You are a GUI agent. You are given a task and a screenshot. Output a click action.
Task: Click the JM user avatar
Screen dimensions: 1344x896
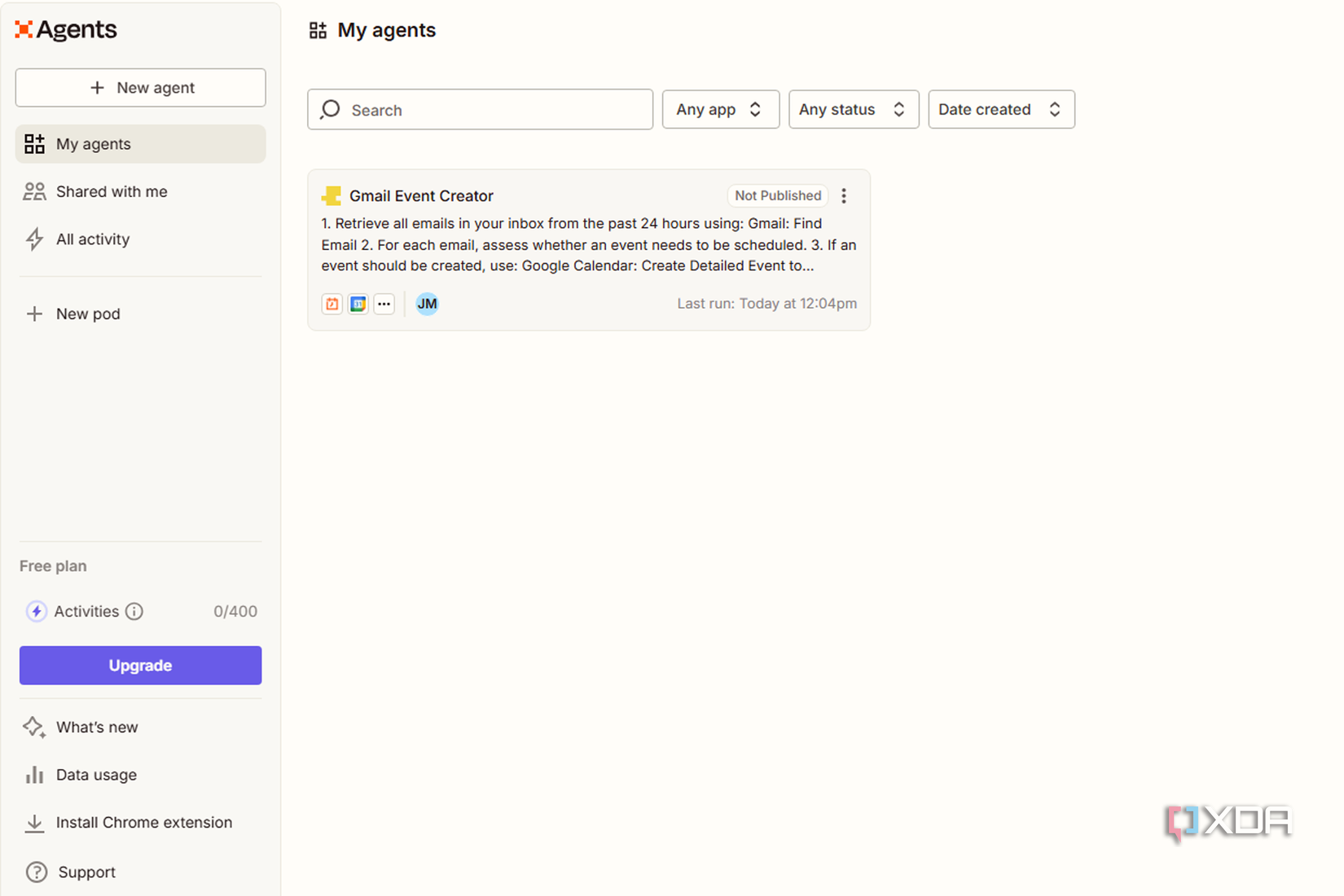click(x=427, y=304)
